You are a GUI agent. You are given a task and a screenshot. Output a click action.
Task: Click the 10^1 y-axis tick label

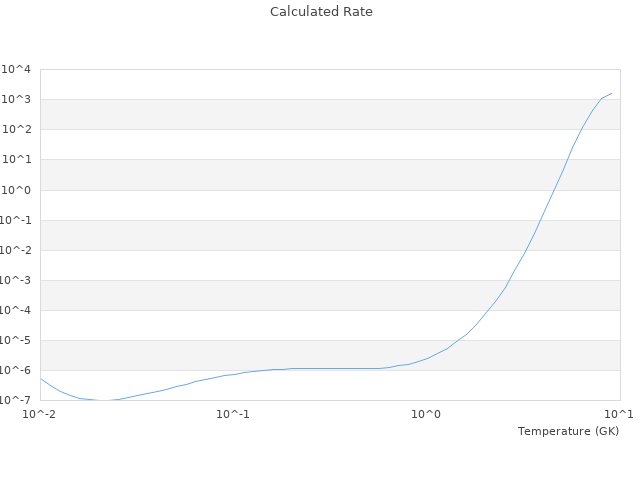18,159
